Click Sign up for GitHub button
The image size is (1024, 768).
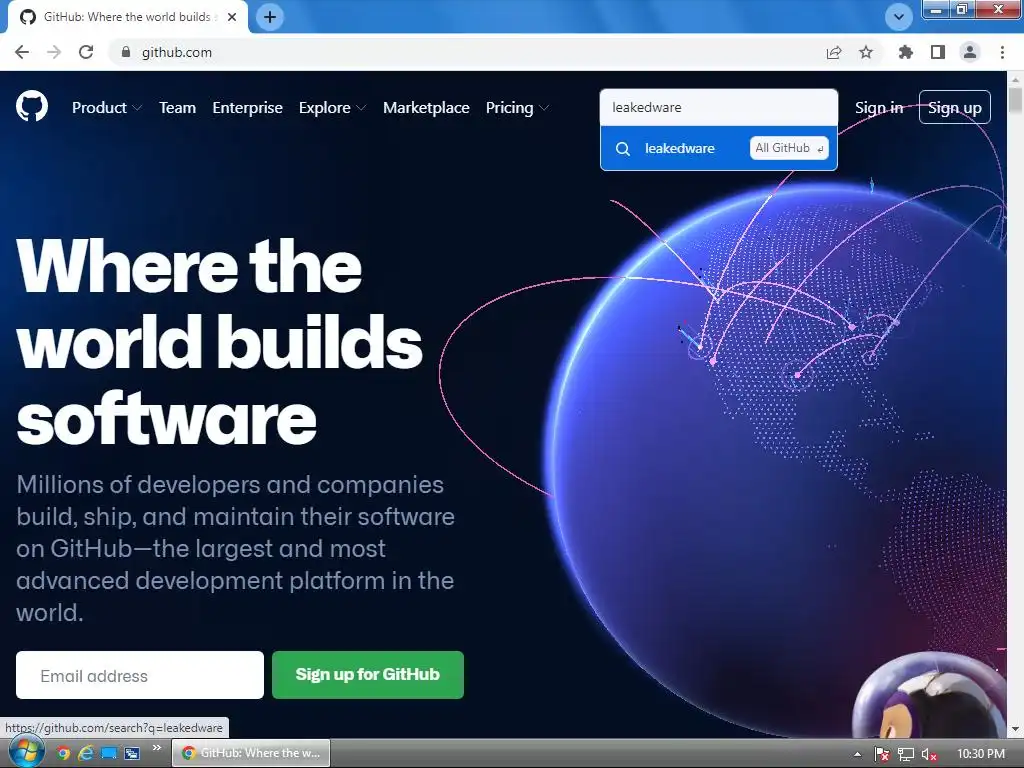coord(368,675)
